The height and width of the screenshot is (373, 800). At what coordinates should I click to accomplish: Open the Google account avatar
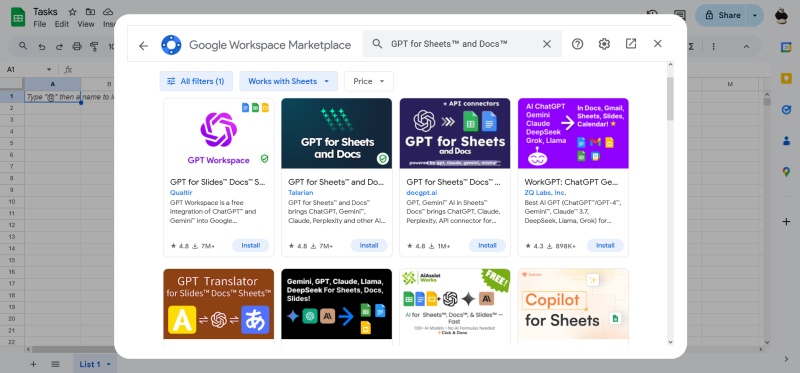click(781, 15)
